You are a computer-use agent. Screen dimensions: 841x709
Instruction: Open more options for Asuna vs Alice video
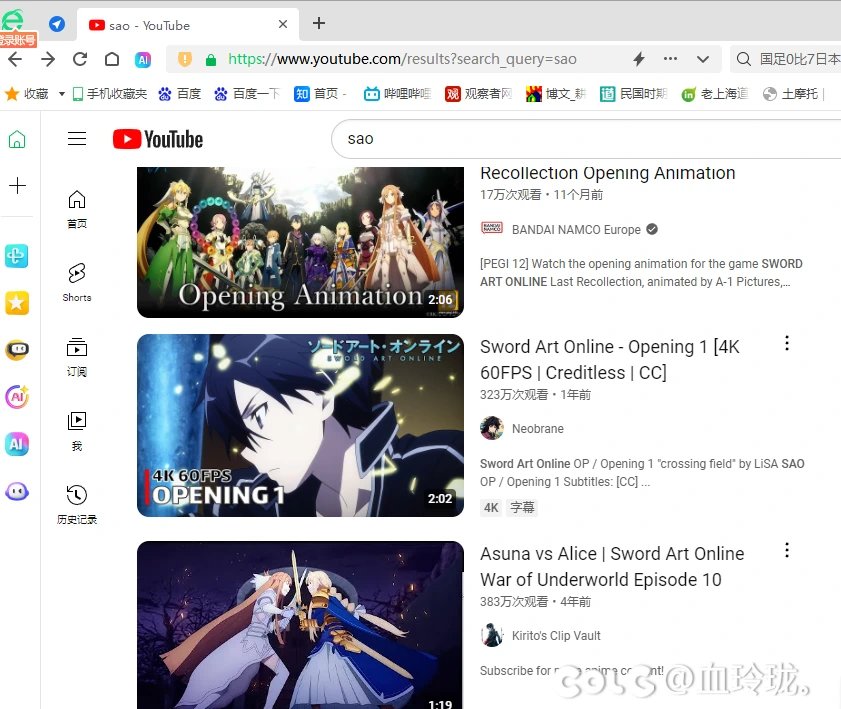(787, 550)
